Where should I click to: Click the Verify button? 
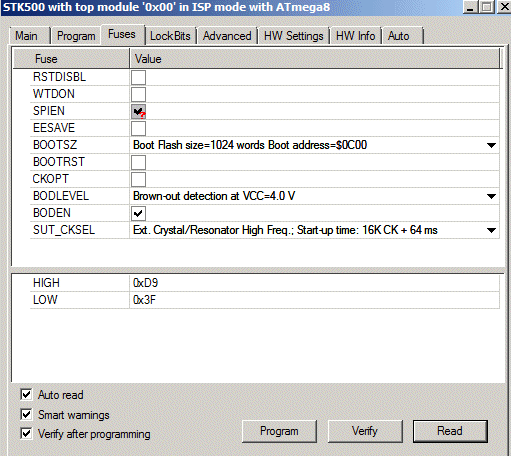(x=365, y=431)
